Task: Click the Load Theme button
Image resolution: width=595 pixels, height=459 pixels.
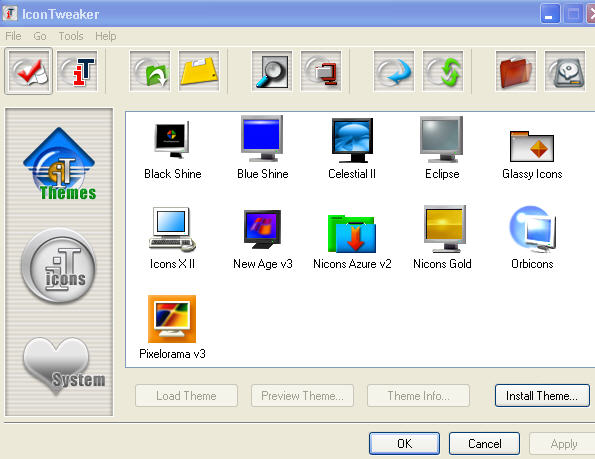Action: click(x=186, y=396)
